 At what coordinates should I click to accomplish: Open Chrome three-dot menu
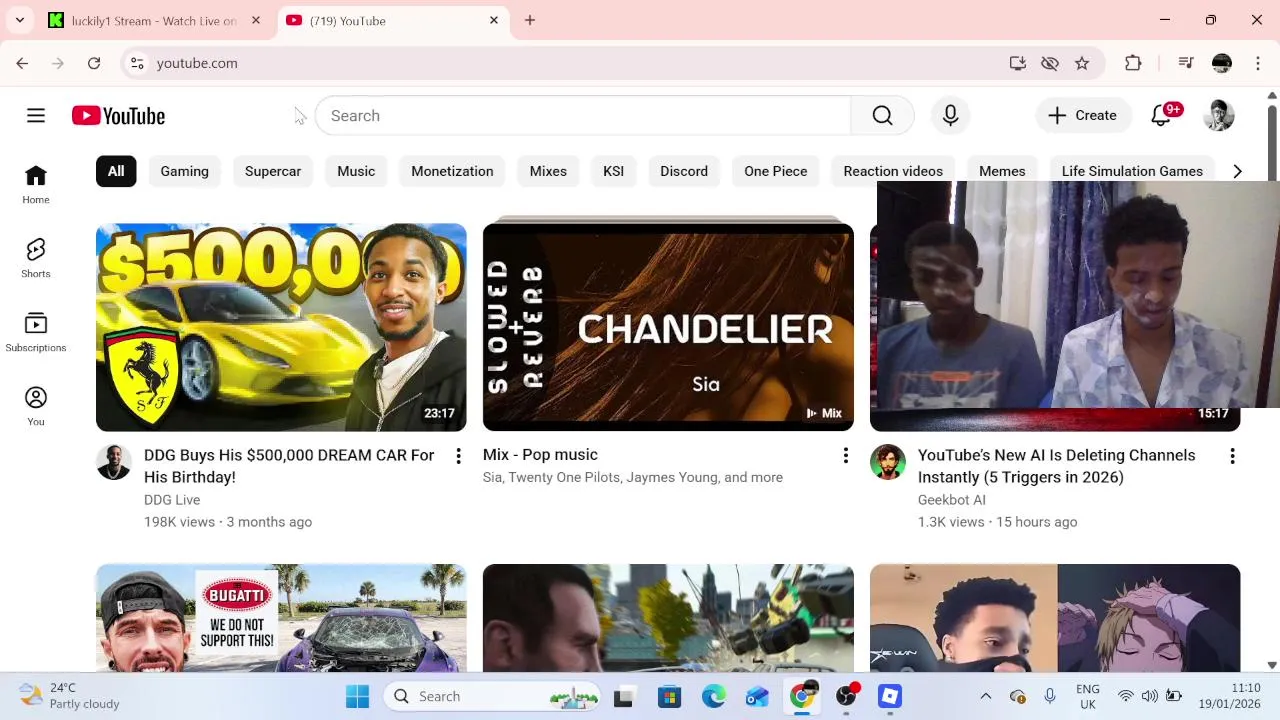1258,63
